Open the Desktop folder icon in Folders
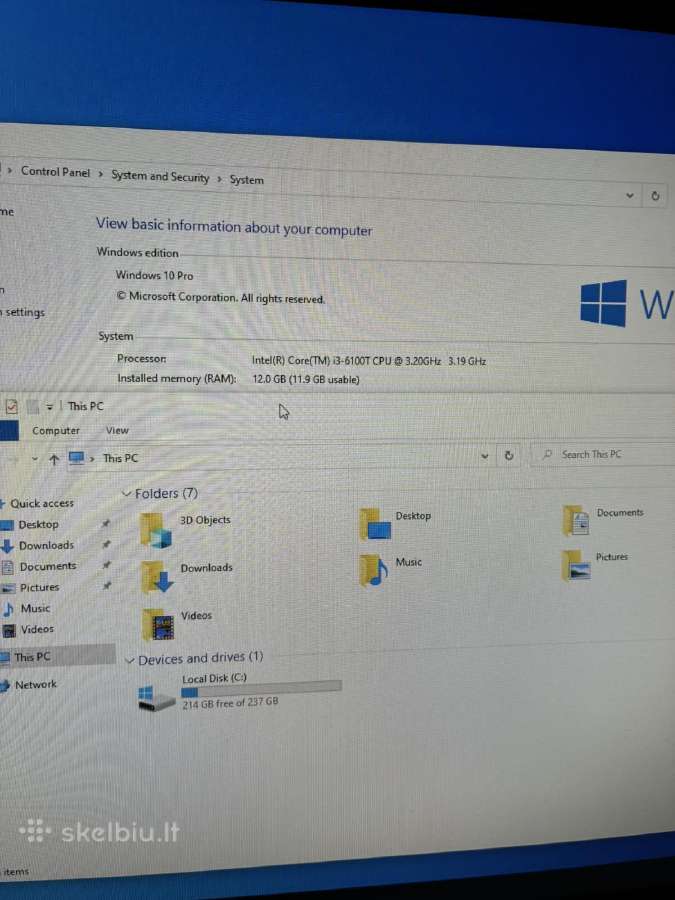The height and width of the screenshot is (900, 675). click(x=375, y=524)
